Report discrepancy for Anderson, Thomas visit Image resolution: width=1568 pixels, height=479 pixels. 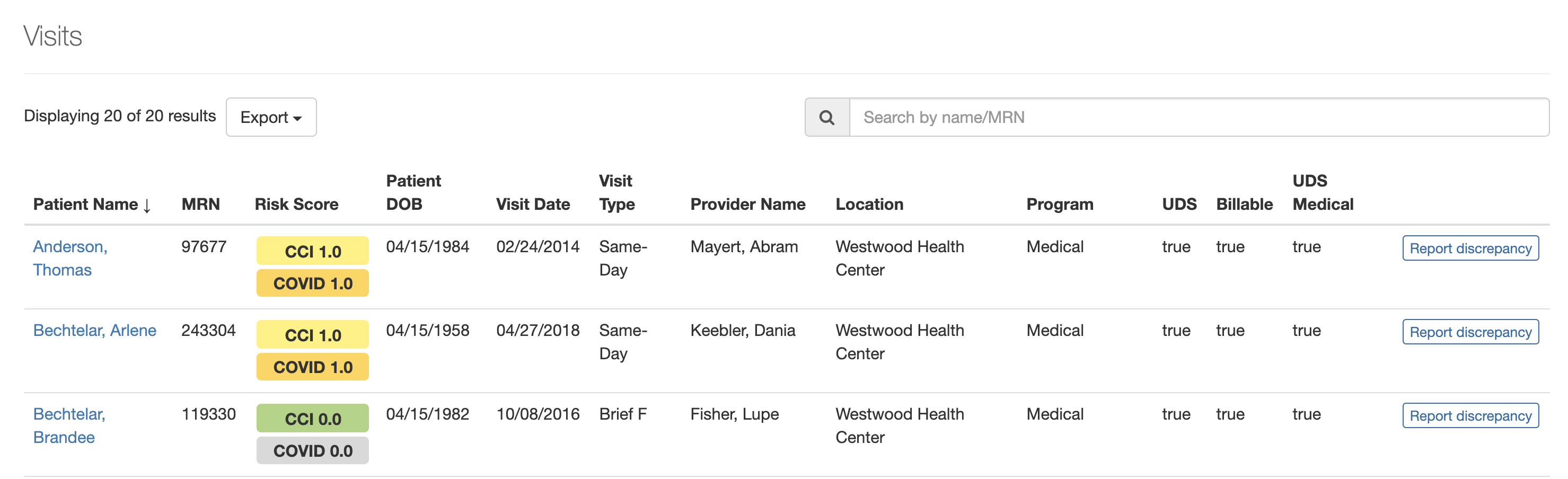(1470, 249)
